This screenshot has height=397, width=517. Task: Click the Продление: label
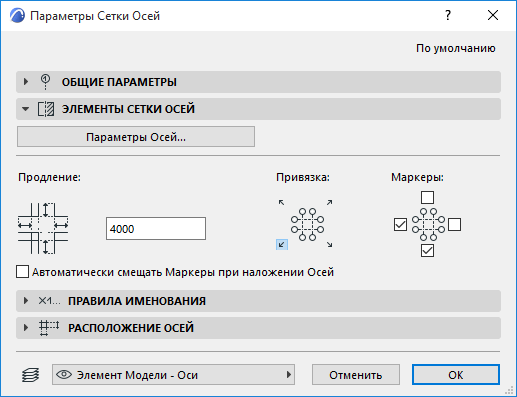49,177
